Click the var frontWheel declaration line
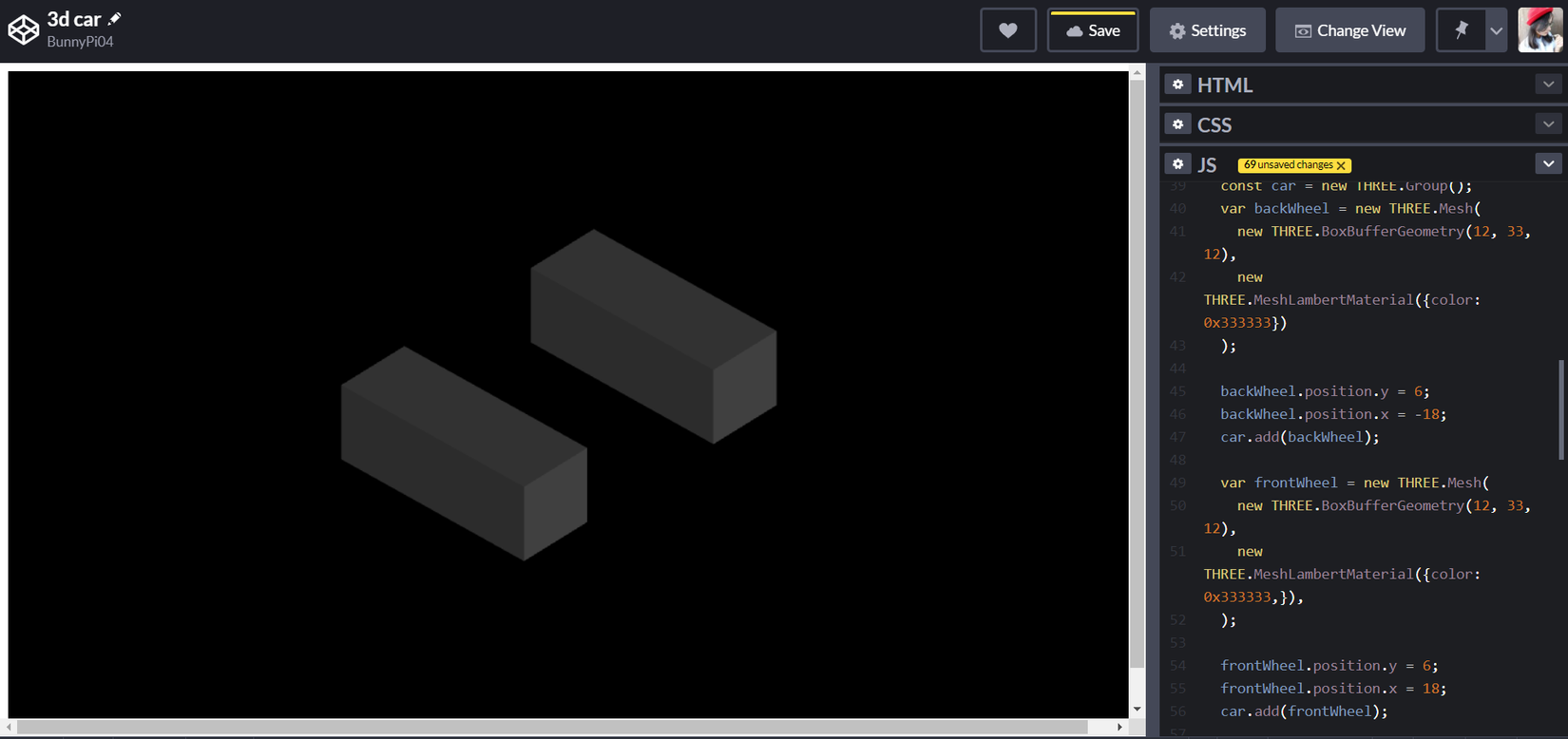Screen dimensions: 1568x739 [1355, 483]
